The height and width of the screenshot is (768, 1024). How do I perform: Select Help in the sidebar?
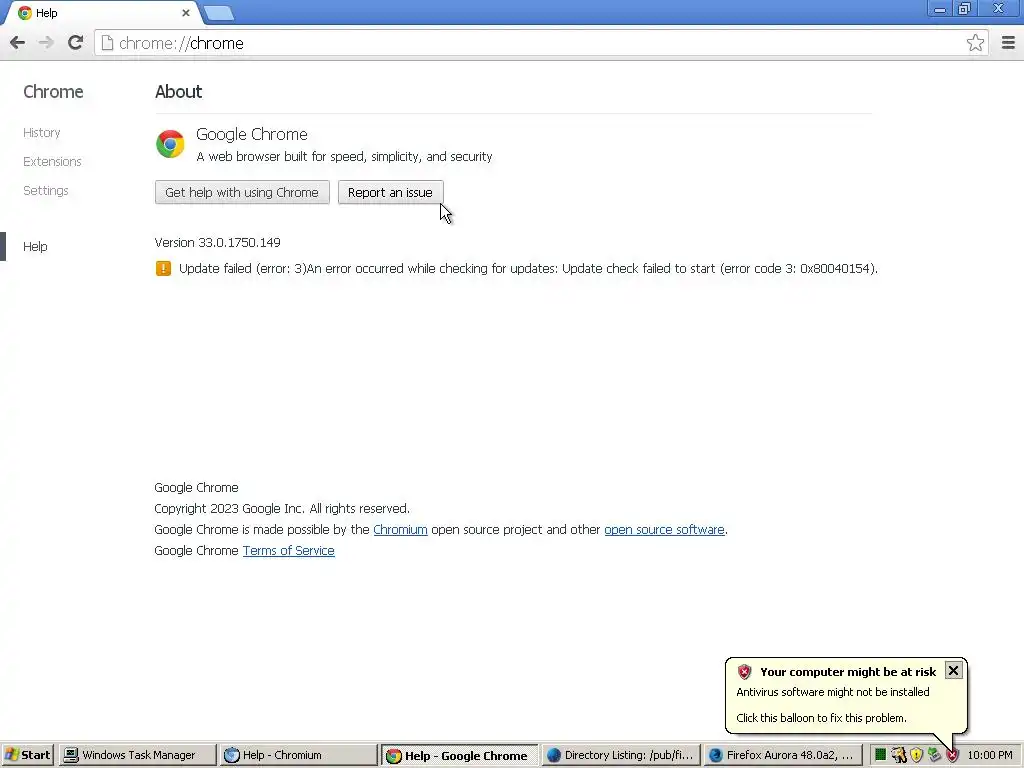point(35,246)
